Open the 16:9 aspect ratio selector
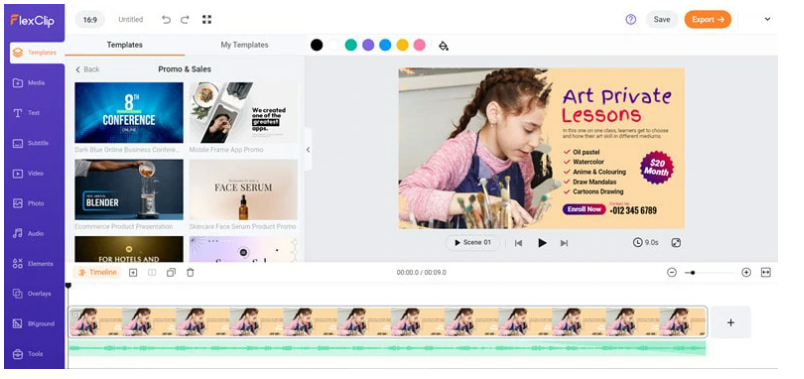 (x=90, y=19)
